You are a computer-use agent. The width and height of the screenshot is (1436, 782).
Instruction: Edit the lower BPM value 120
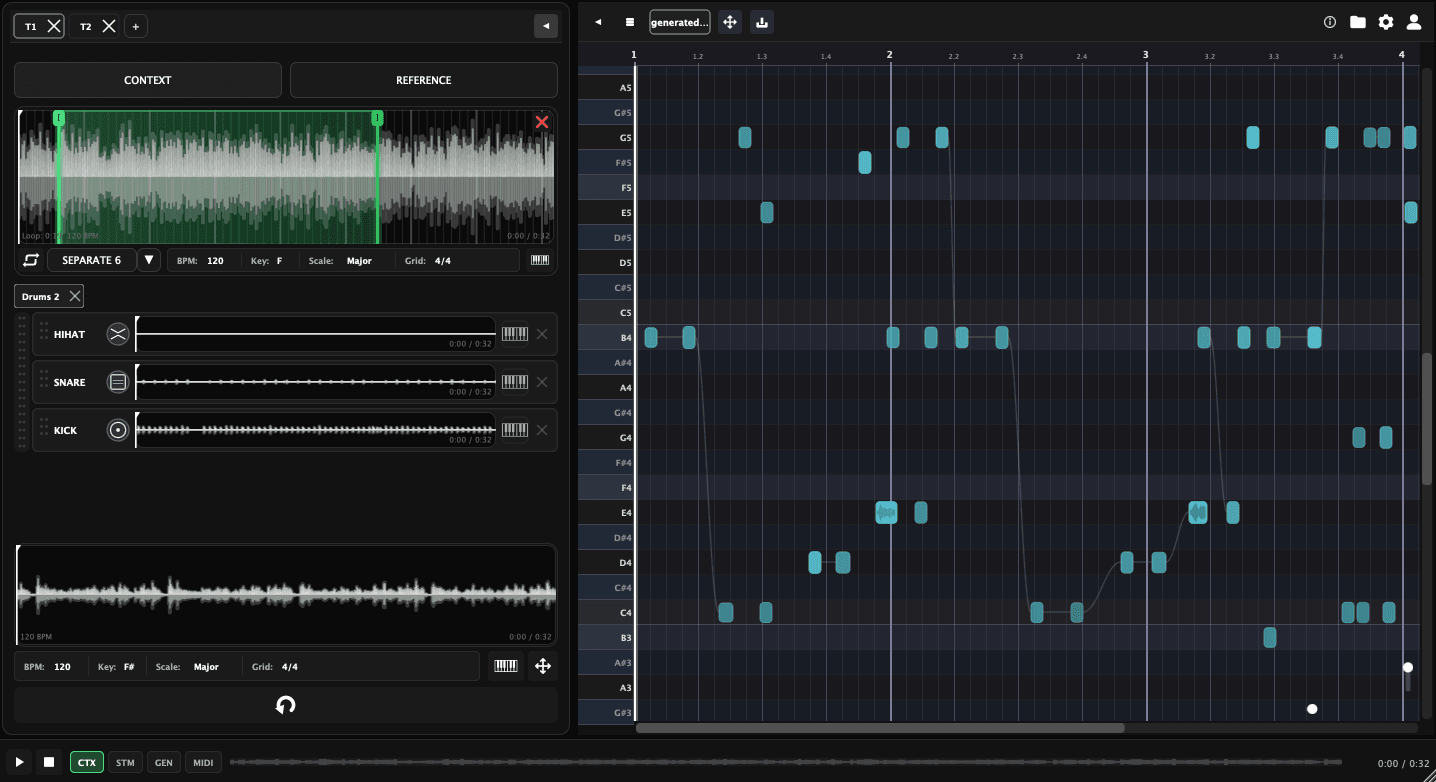tap(62, 667)
